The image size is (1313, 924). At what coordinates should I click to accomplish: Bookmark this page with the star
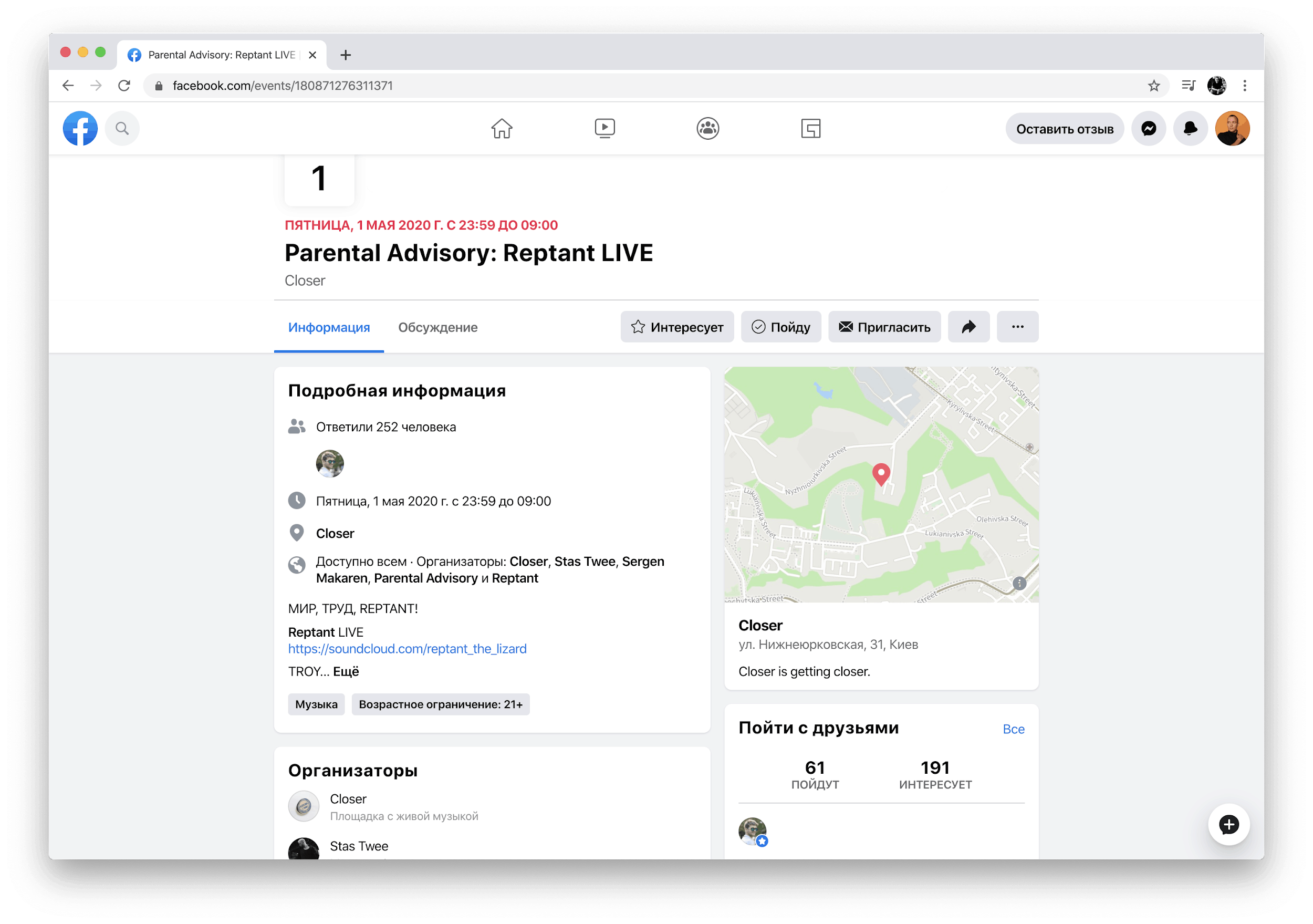[1153, 86]
